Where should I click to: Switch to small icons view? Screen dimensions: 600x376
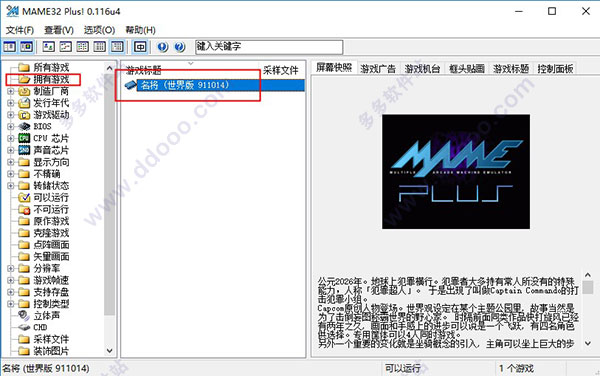(x=65, y=47)
